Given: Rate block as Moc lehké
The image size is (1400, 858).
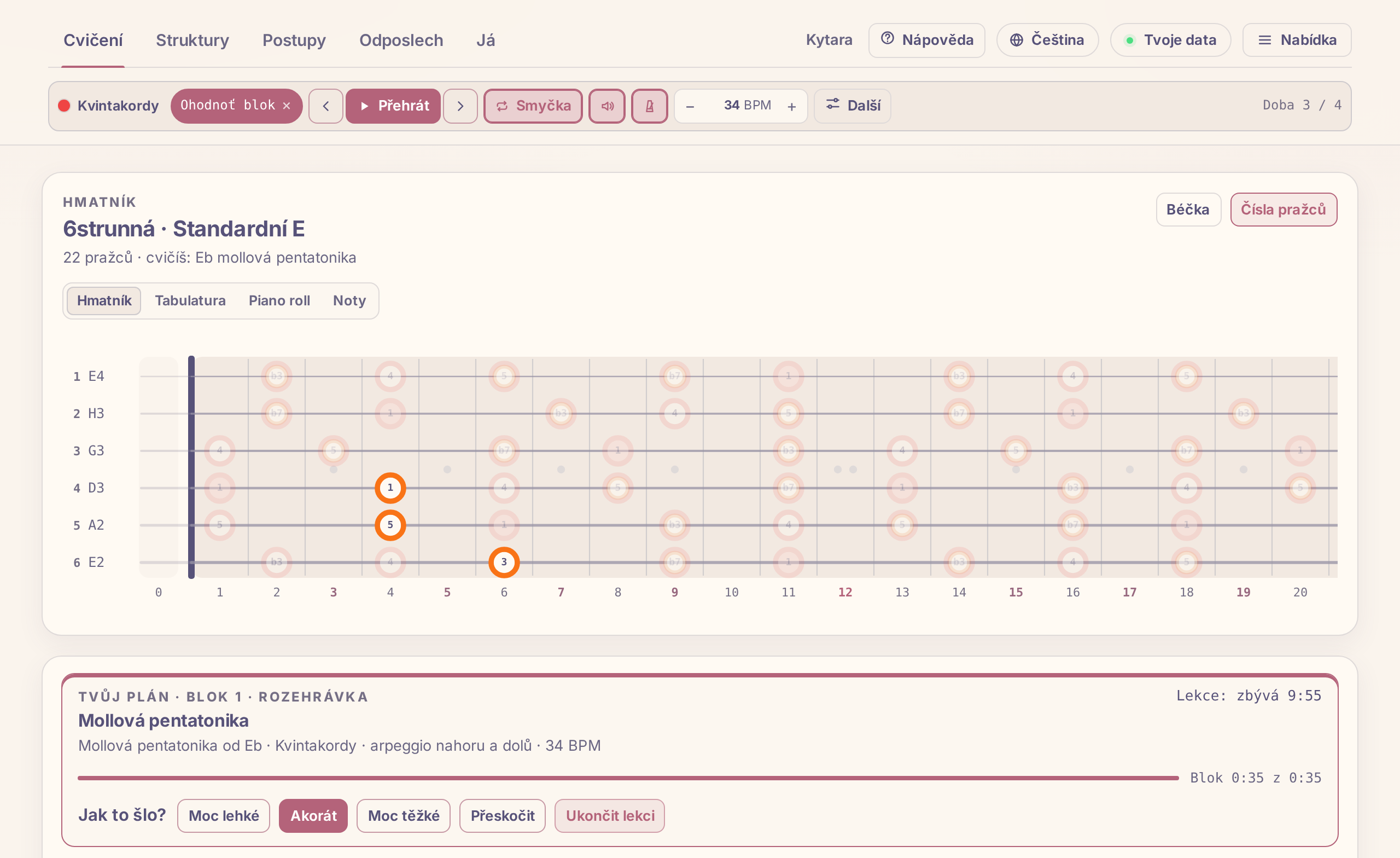Looking at the screenshot, I should (x=224, y=816).
